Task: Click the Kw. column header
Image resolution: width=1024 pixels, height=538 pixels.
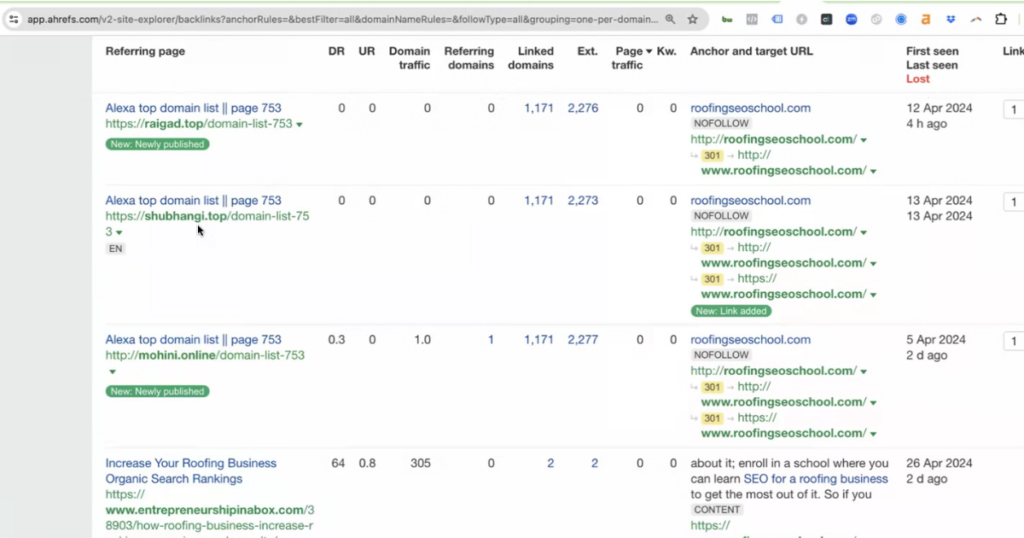Action: click(x=666, y=51)
